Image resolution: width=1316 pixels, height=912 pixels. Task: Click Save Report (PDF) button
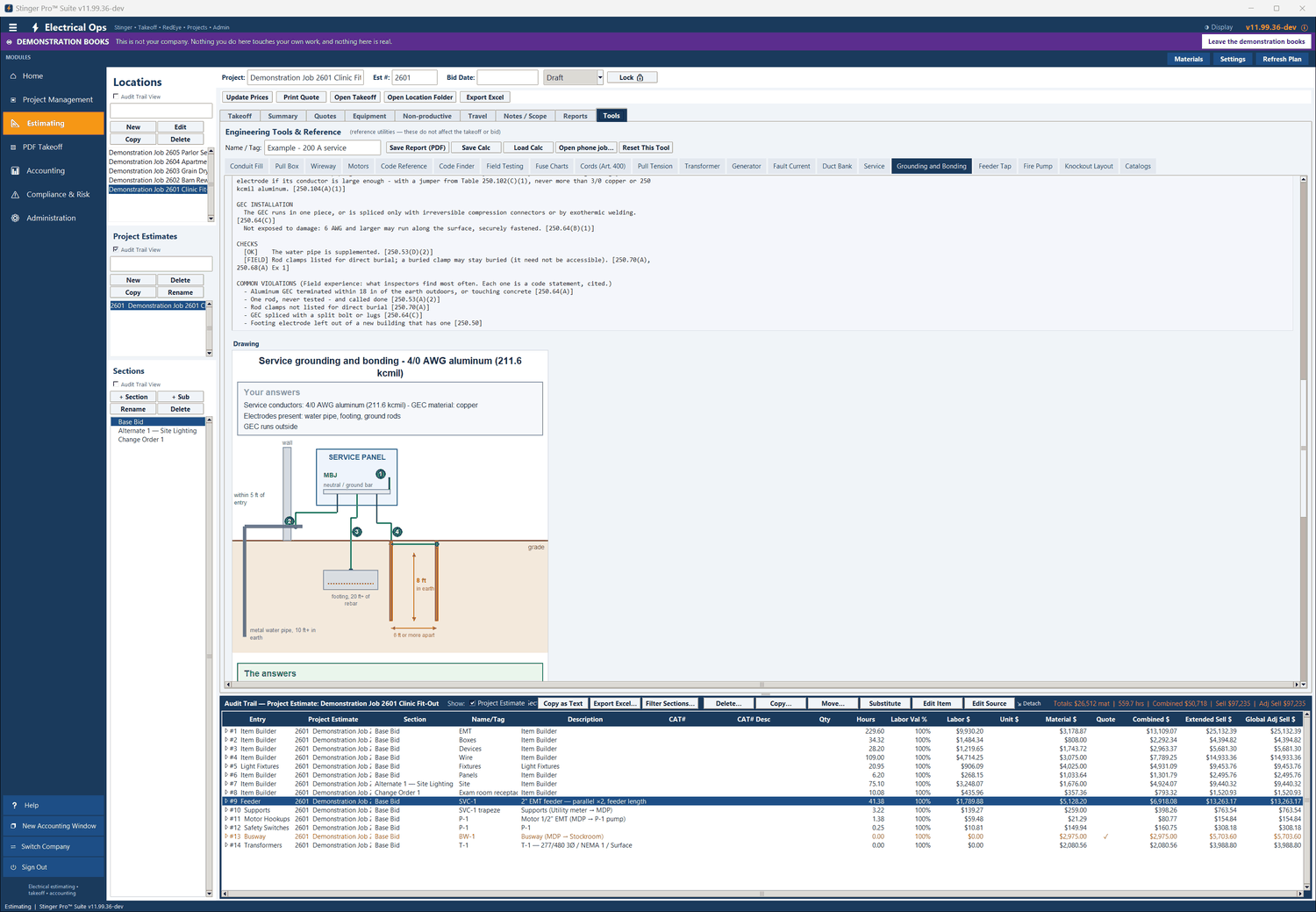click(x=418, y=147)
